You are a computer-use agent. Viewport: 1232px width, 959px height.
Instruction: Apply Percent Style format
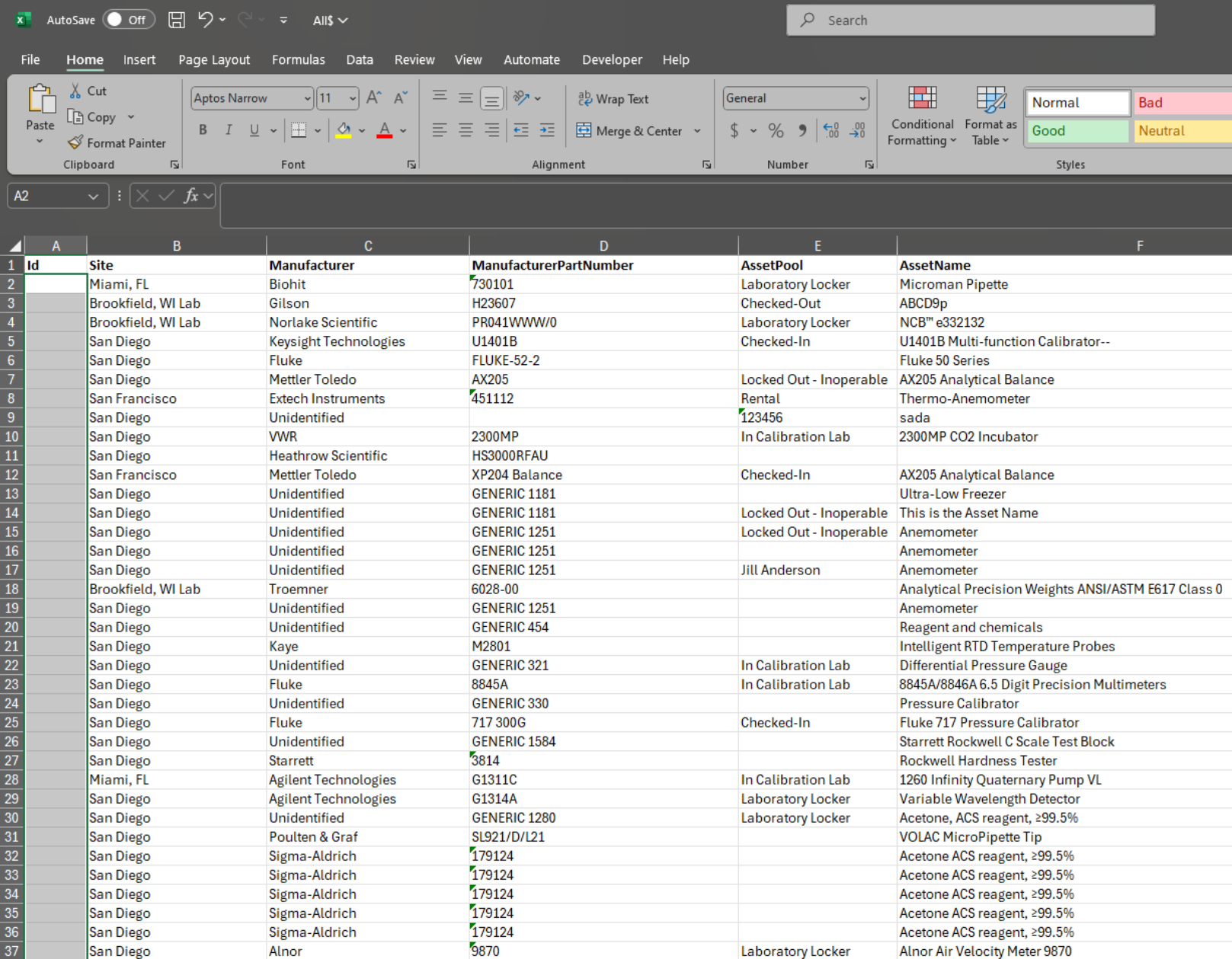[x=776, y=130]
